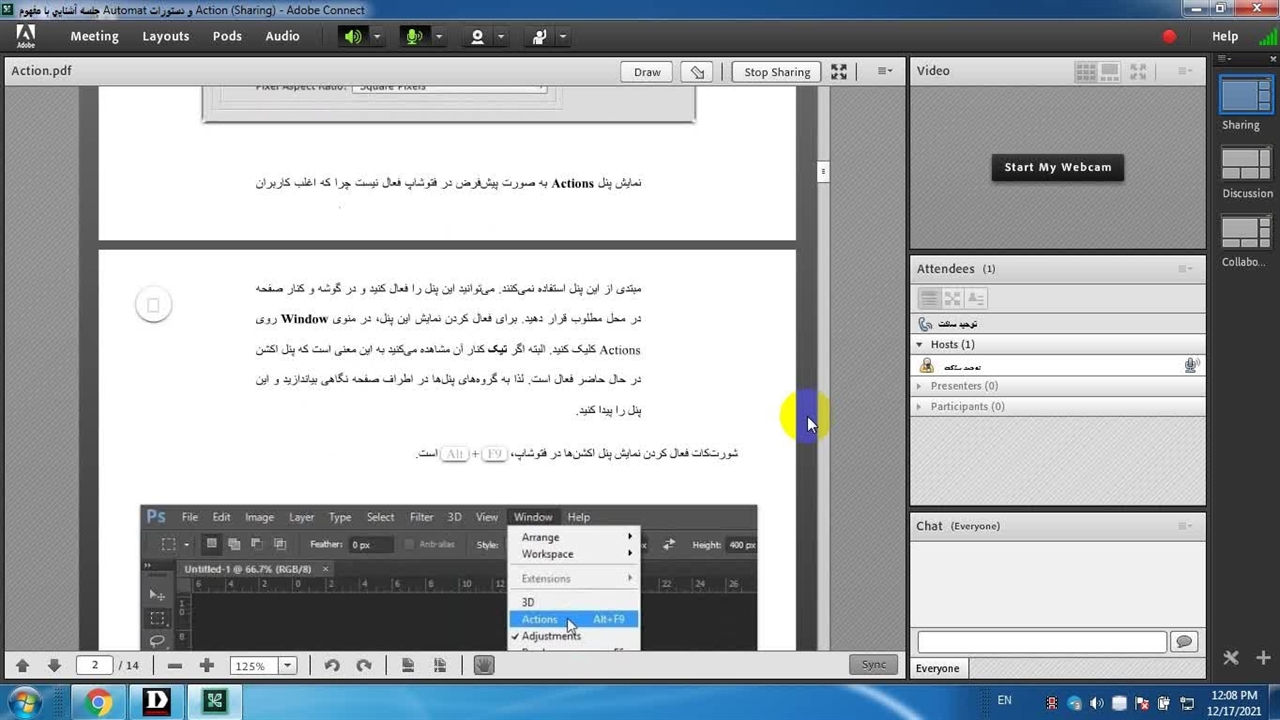Open the Meeting menu
Screen dimensions: 1280x720
(x=94, y=36)
